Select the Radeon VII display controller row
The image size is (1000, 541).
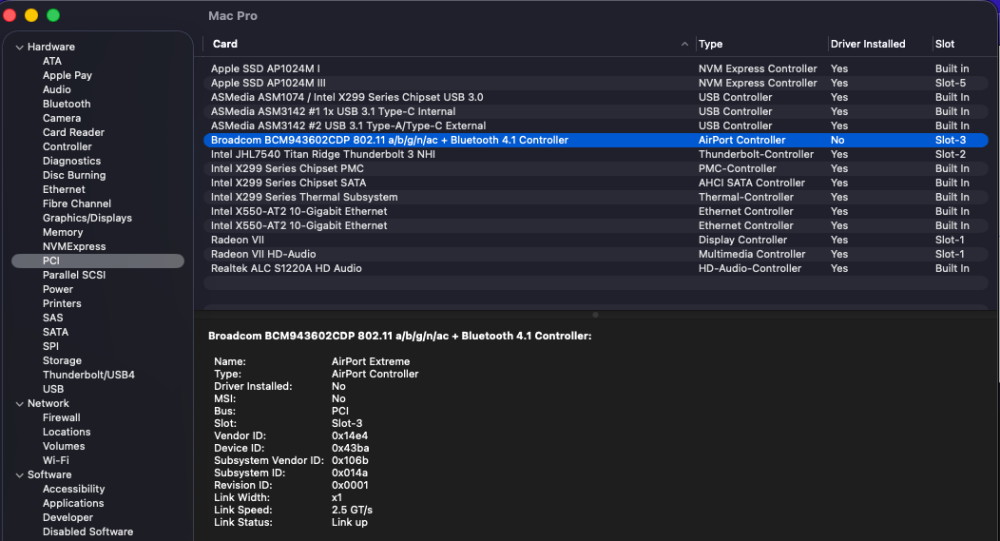click(596, 240)
